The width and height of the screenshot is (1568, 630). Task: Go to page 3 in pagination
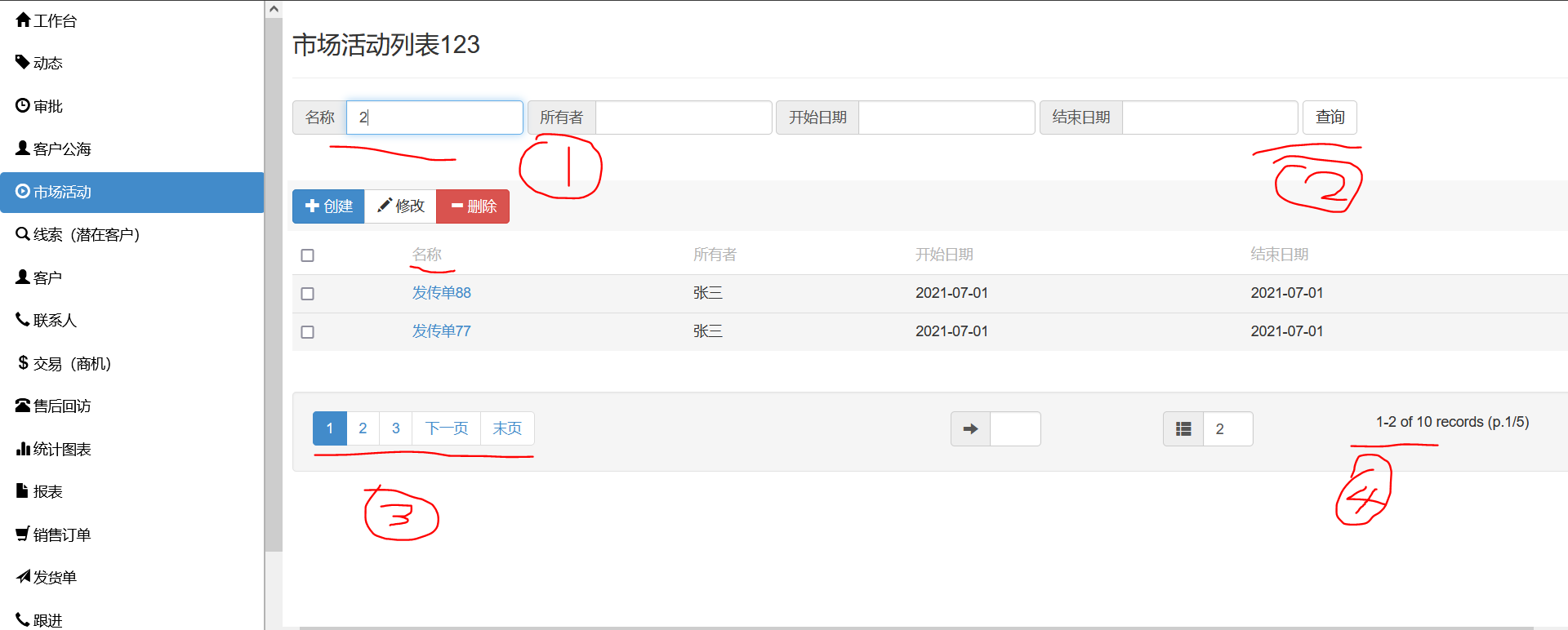pyautogui.click(x=396, y=428)
